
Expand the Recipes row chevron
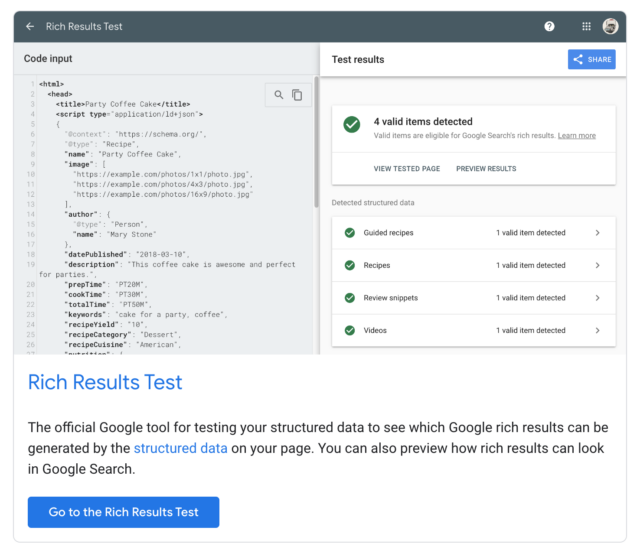(598, 265)
